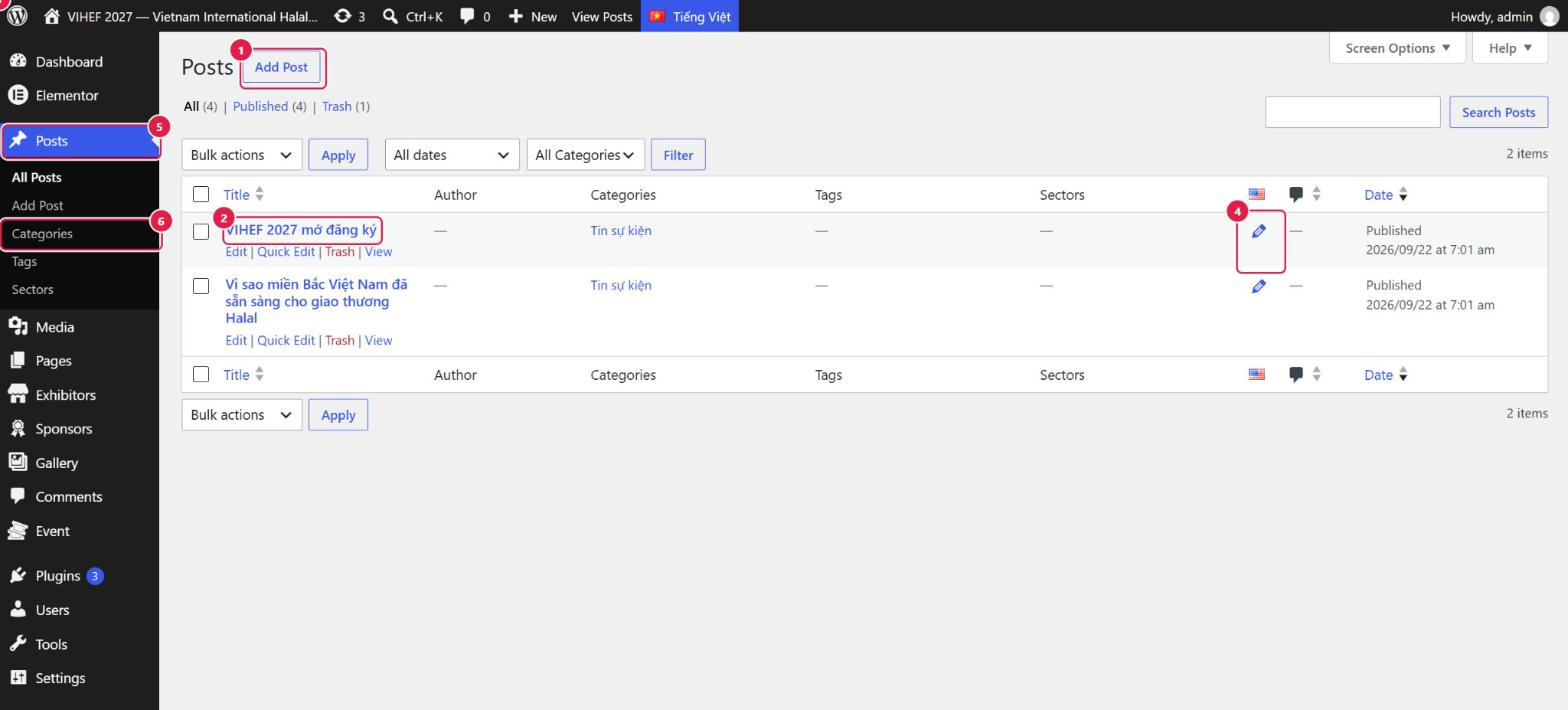Switch language via Tiếng Việt admin bar item

(x=690, y=16)
